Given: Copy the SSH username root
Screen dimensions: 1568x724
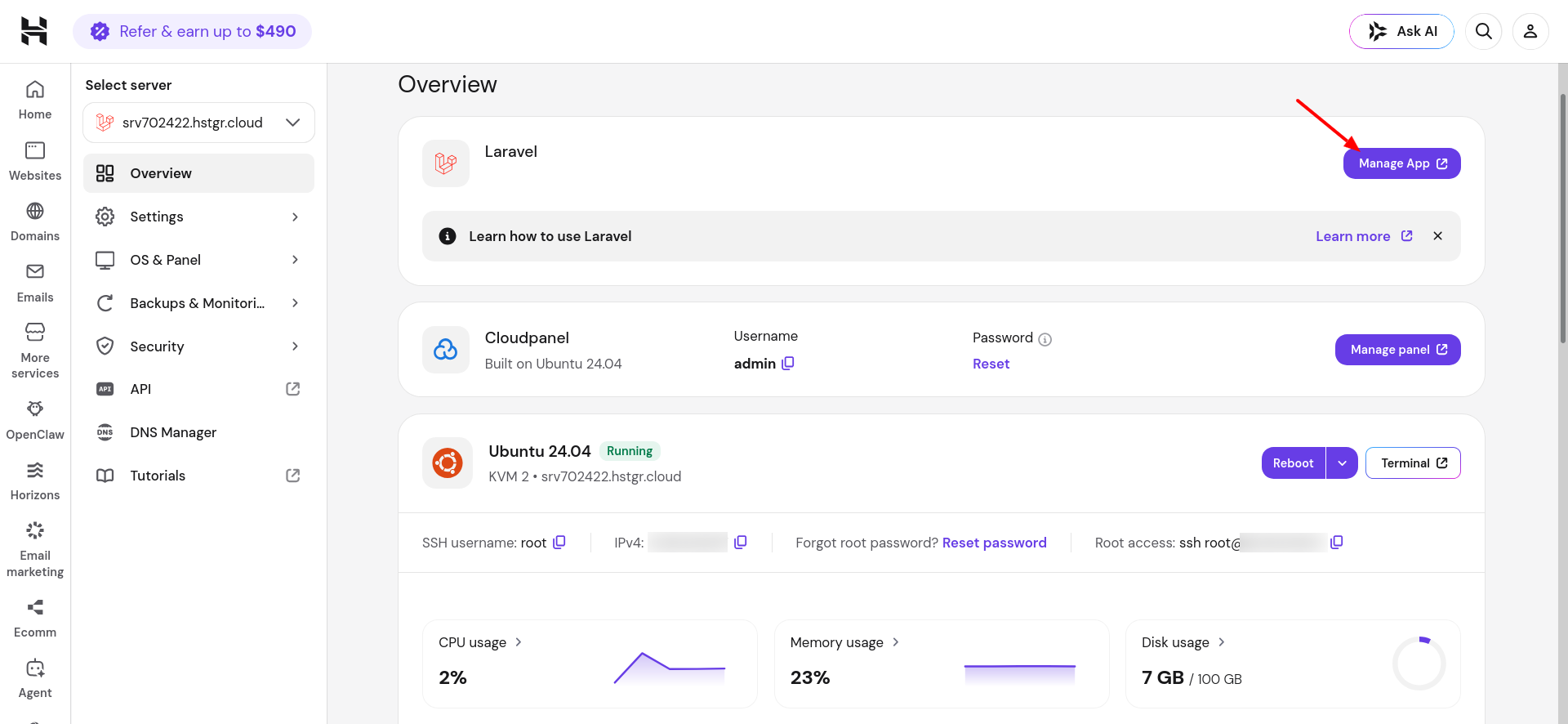Looking at the screenshot, I should point(559,542).
